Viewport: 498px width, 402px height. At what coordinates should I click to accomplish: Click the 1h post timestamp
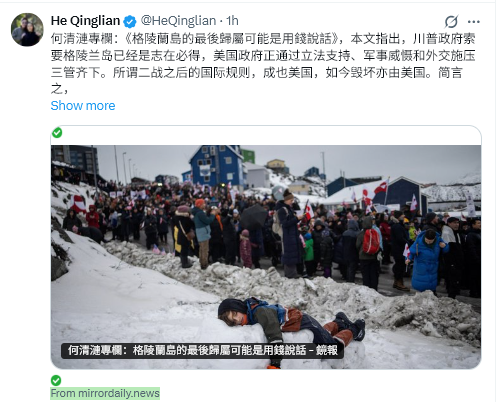pos(232,21)
